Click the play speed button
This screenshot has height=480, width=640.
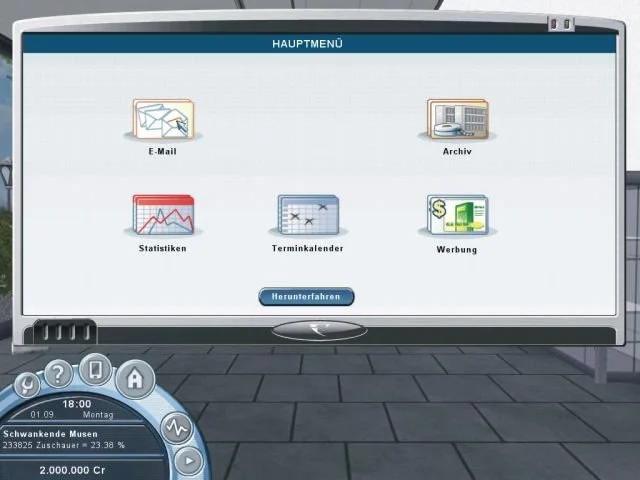click(x=189, y=460)
